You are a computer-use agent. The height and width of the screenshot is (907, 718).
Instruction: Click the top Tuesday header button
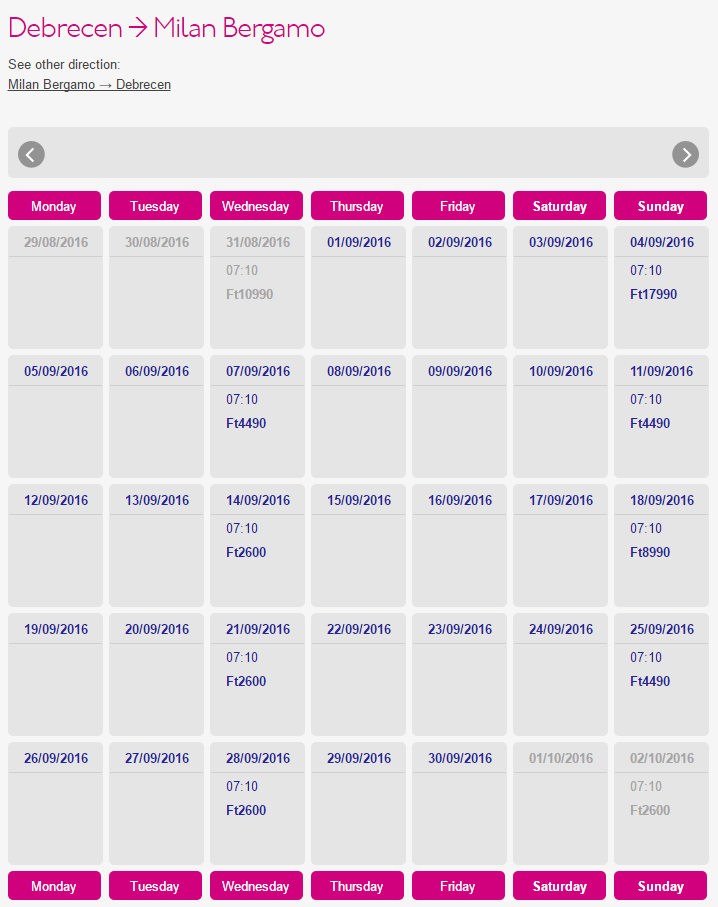156,206
